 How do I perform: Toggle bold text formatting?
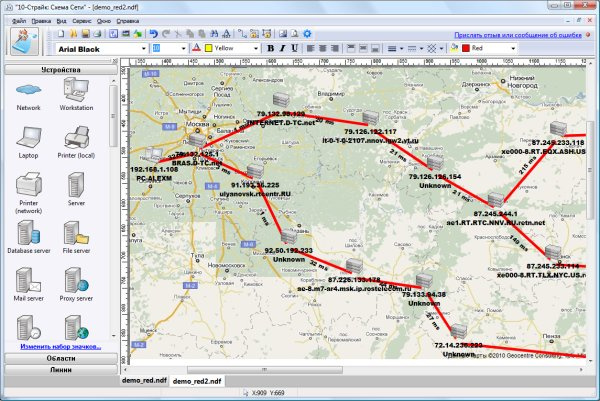(270, 47)
